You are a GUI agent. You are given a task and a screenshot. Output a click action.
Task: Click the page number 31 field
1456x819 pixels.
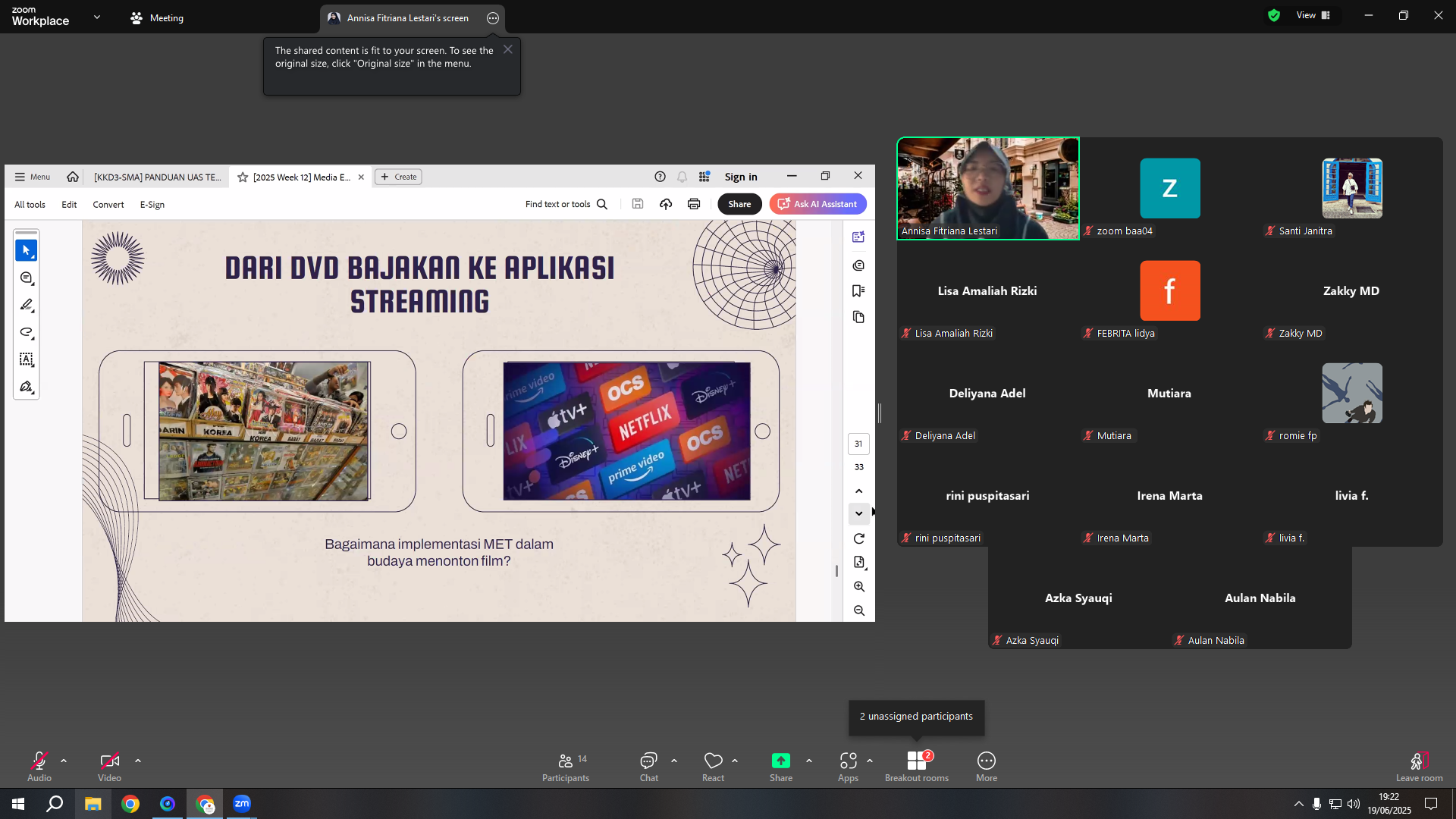(x=858, y=444)
